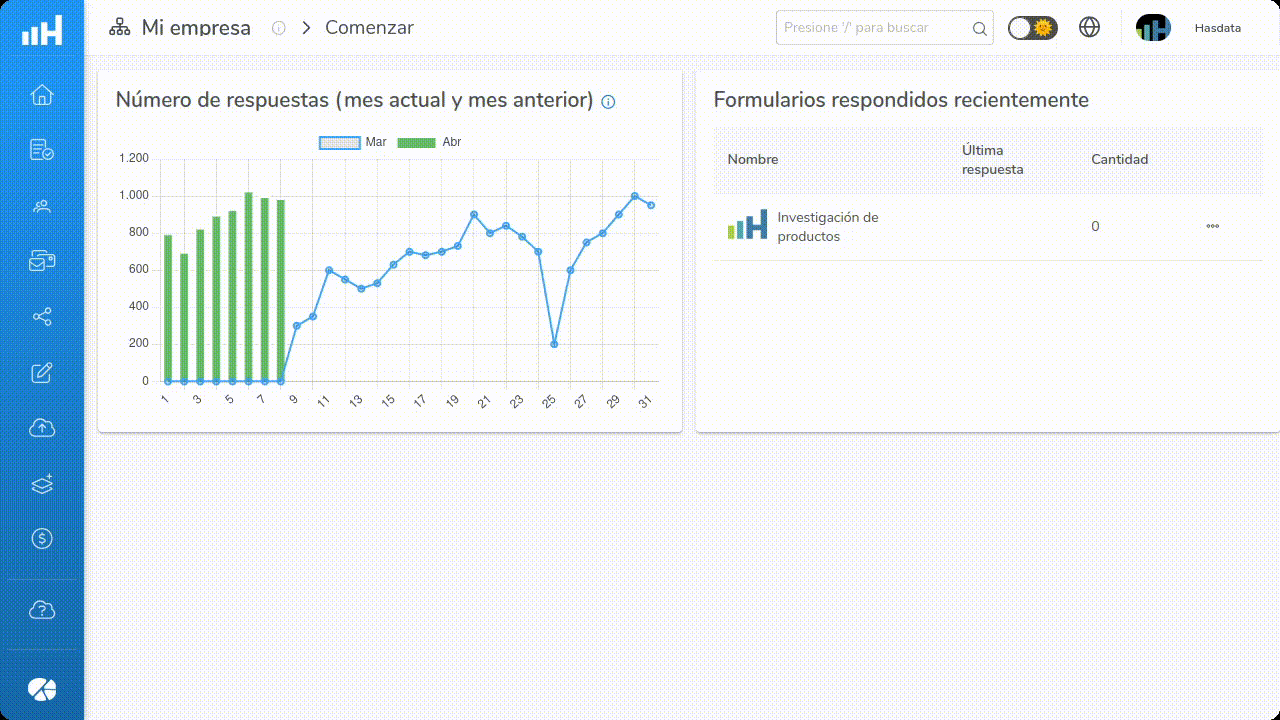Click the search field 'Presione / para buscar'
The width and height of the screenshot is (1280, 720).
click(875, 28)
